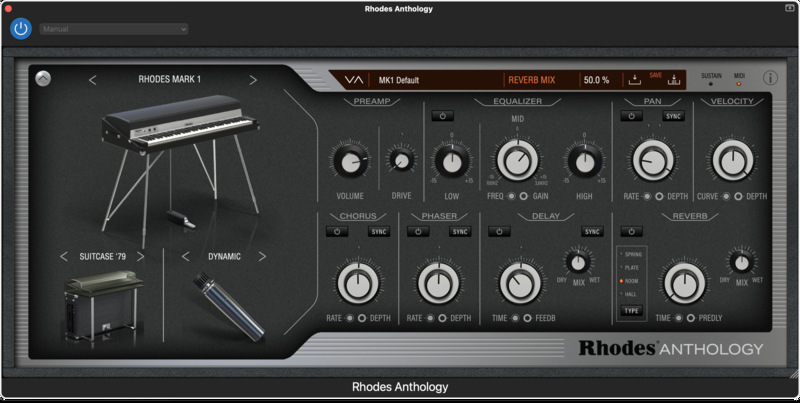Click the load preset download icon

click(x=634, y=80)
